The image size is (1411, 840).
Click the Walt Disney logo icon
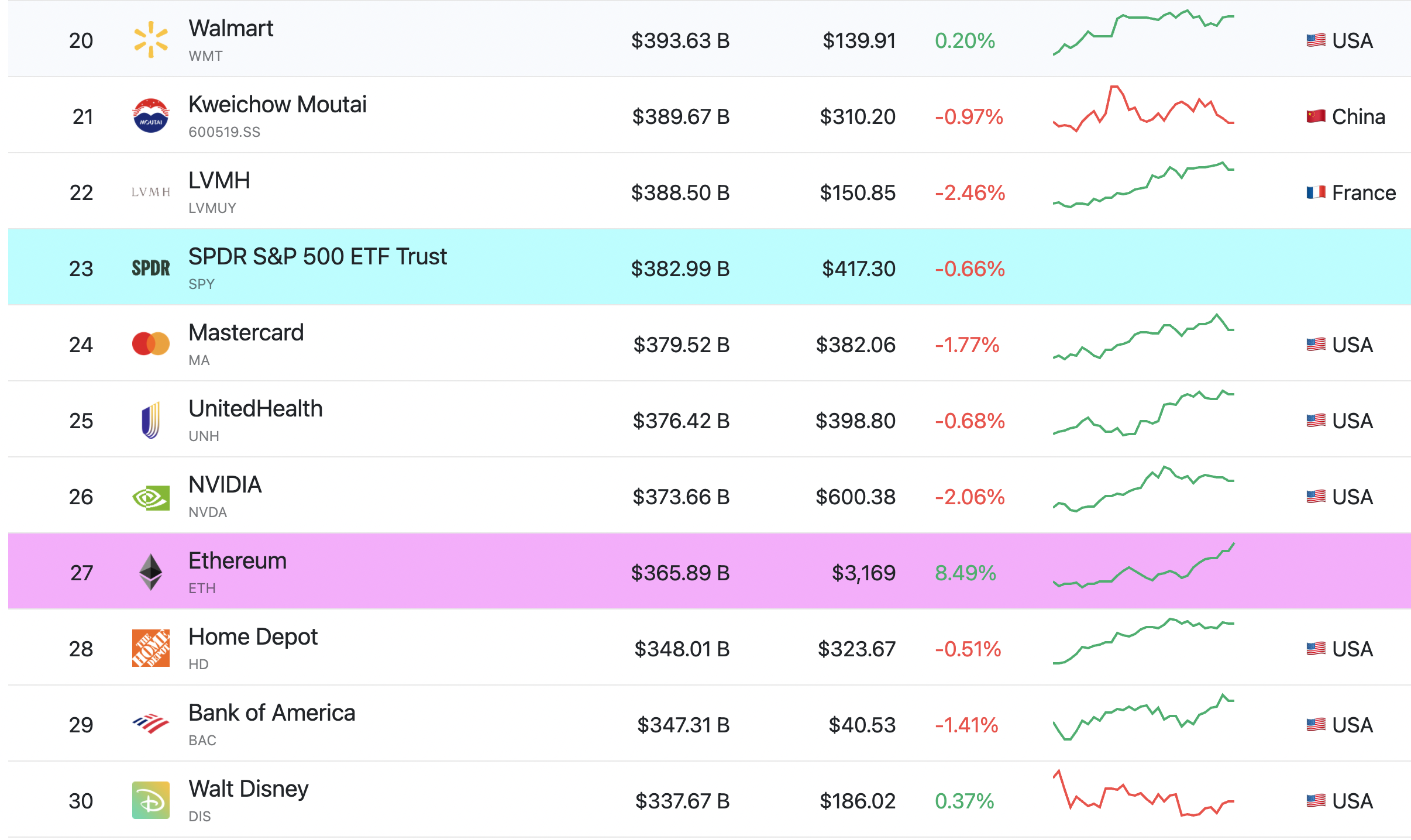(151, 800)
